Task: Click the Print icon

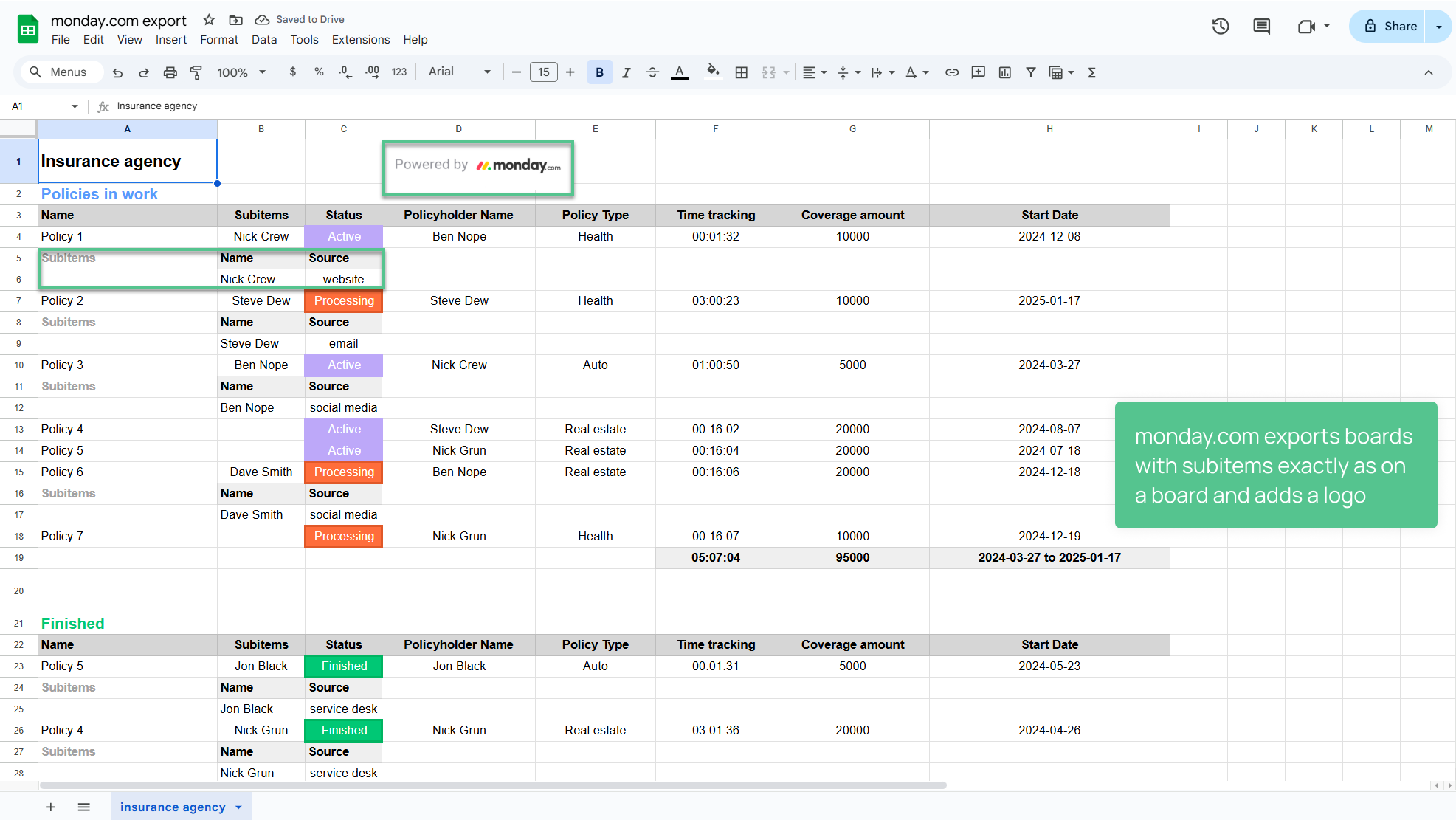Action: (x=170, y=72)
